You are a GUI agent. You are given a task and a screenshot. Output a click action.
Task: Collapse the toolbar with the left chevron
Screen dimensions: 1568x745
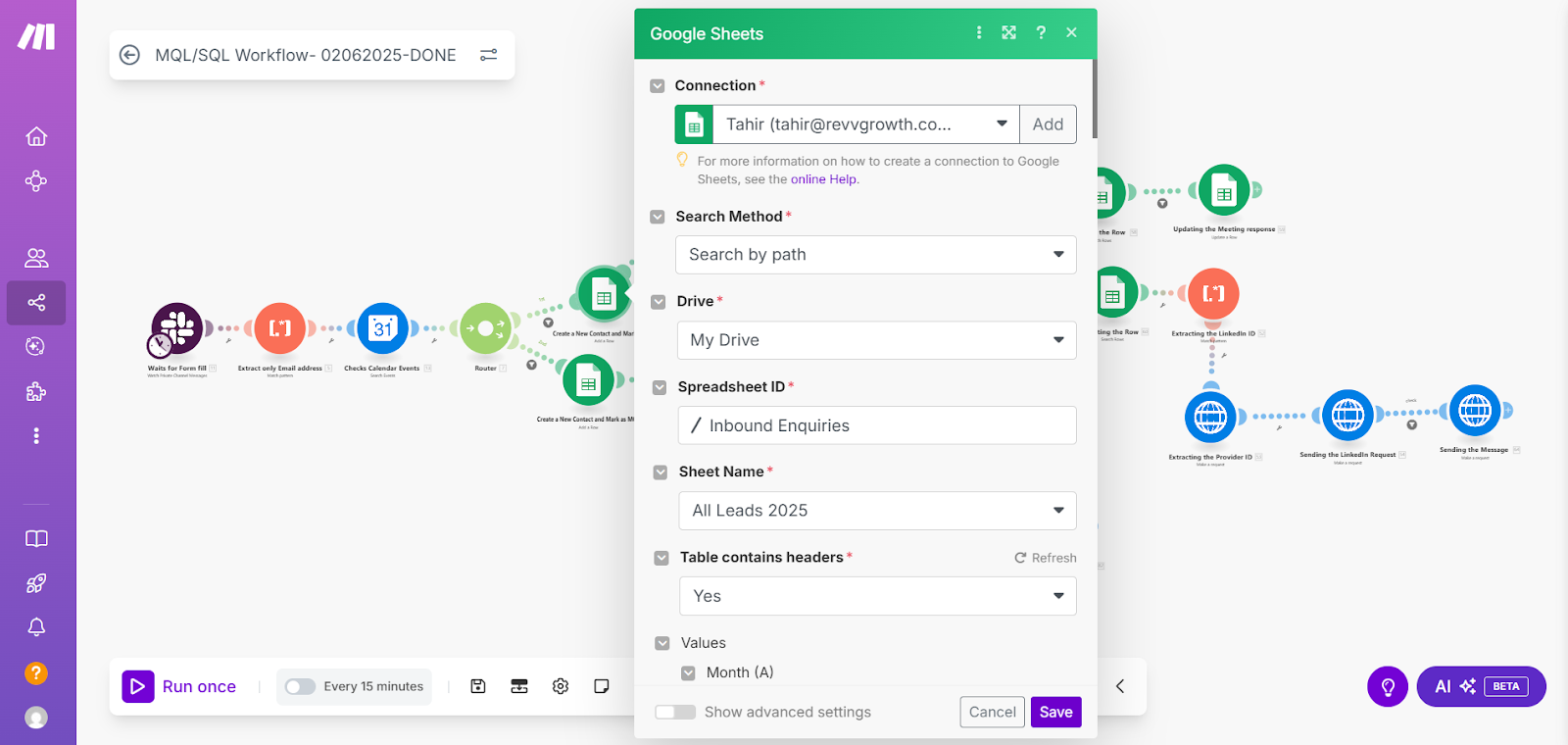pyautogui.click(x=1120, y=686)
